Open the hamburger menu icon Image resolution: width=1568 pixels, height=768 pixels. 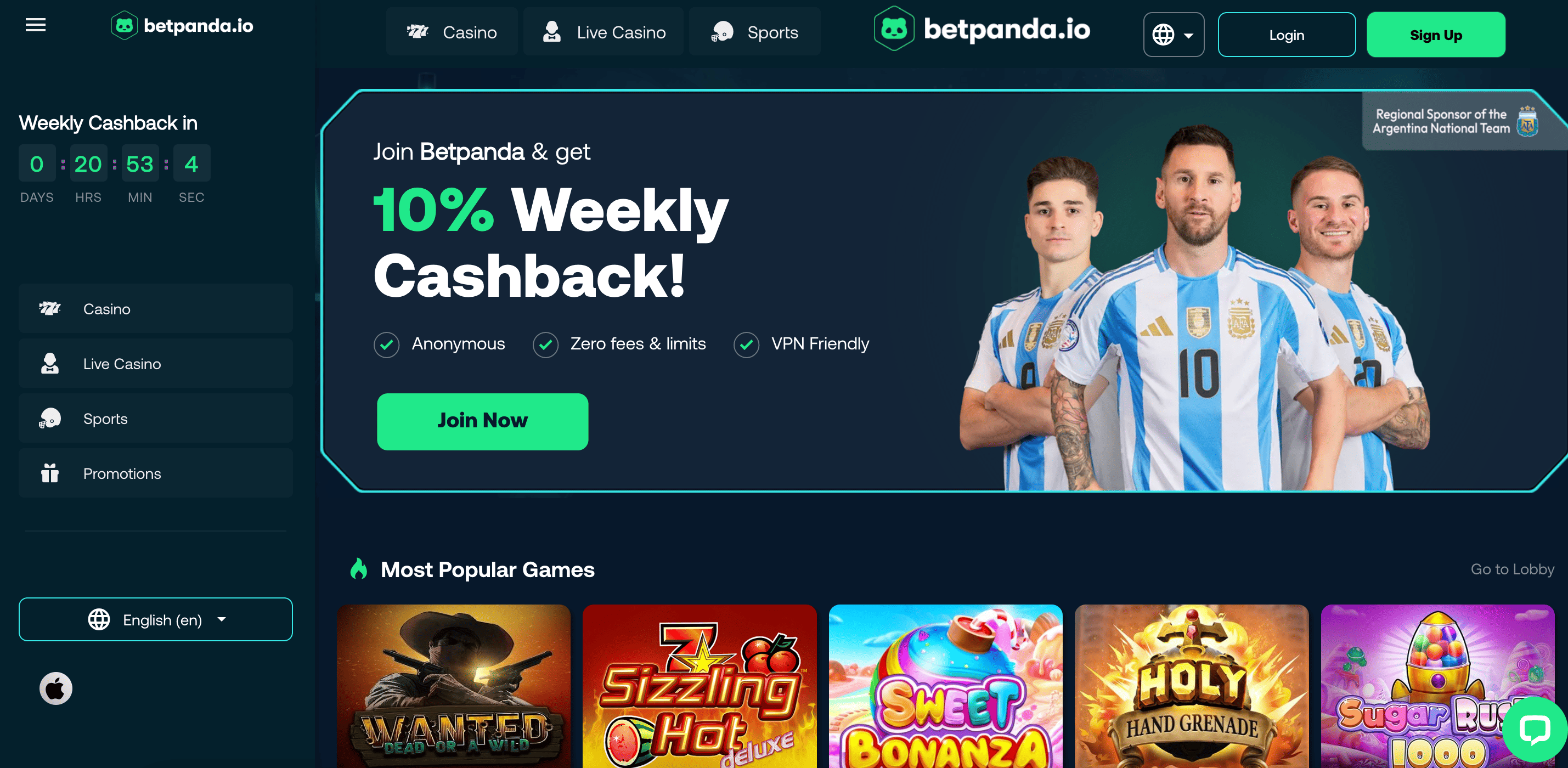tap(36, 25)
